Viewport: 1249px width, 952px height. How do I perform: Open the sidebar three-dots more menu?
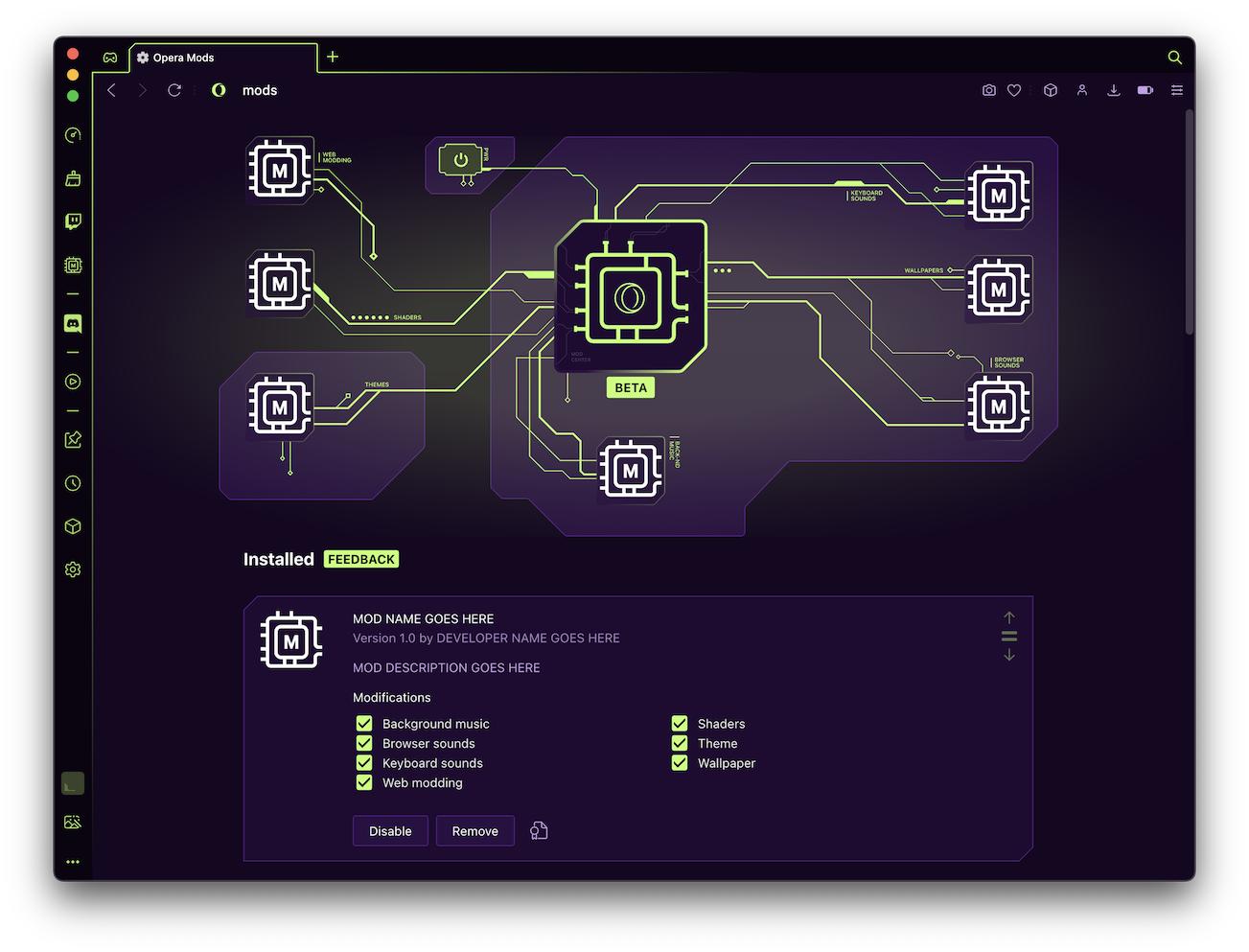coord(73,862)
